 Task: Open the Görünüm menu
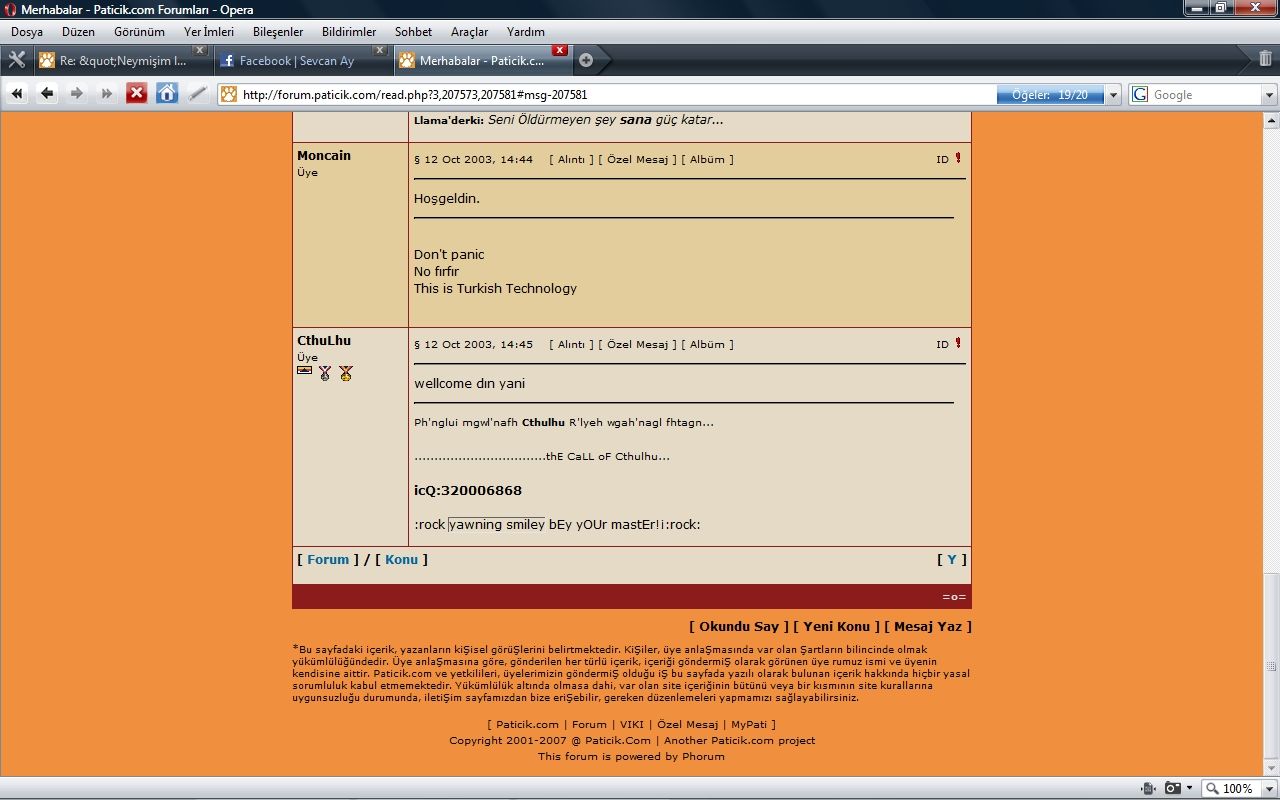pyautogui.click(x=139, y=32)
